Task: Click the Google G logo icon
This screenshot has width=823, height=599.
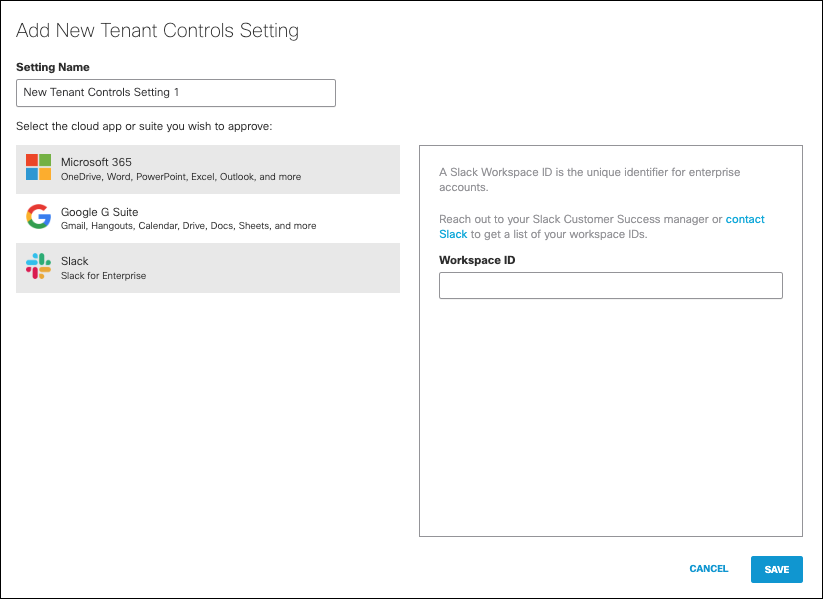Action: pyautogui.click(x=38, y=217)
